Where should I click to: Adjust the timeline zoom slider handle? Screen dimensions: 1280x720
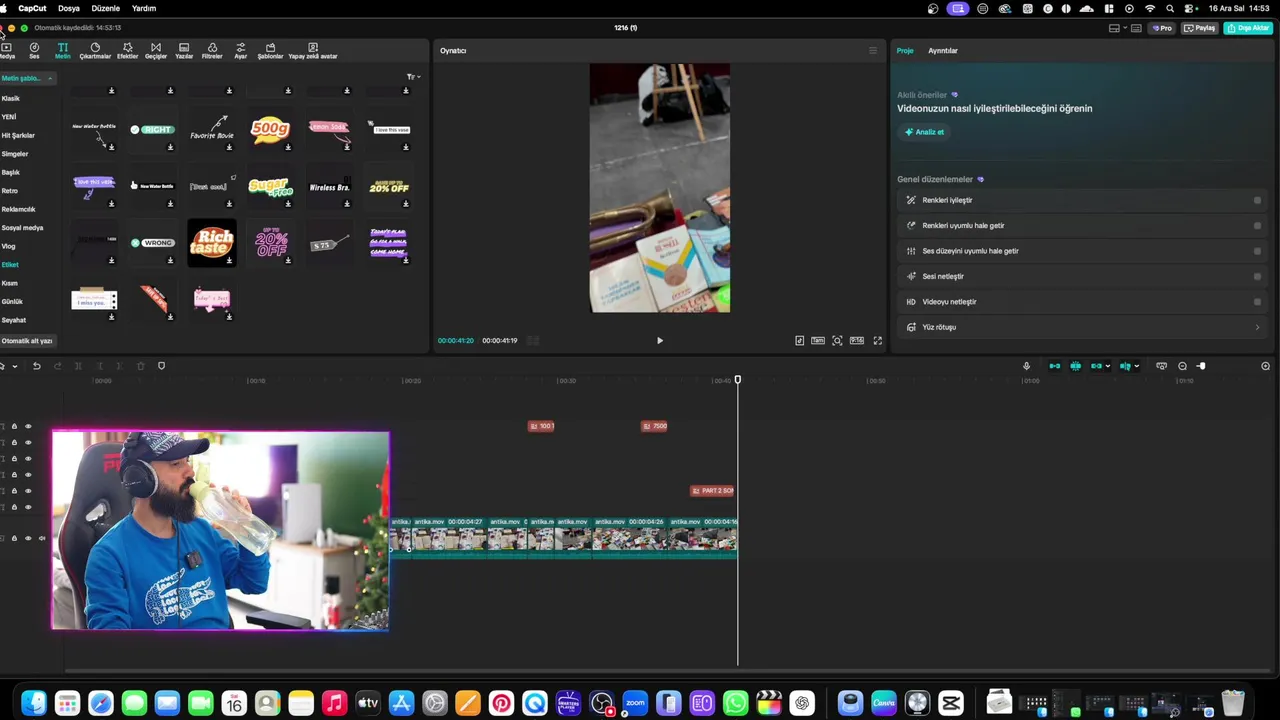point(1201,366)
